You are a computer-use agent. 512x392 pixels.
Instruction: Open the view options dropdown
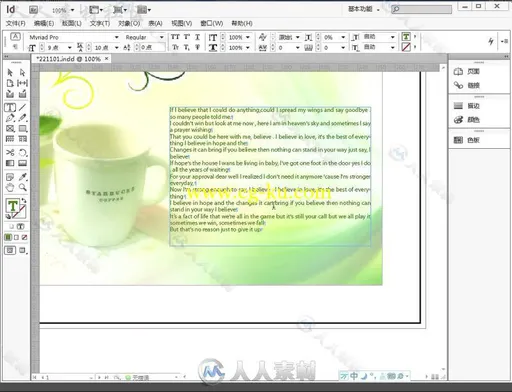(96, 10)
